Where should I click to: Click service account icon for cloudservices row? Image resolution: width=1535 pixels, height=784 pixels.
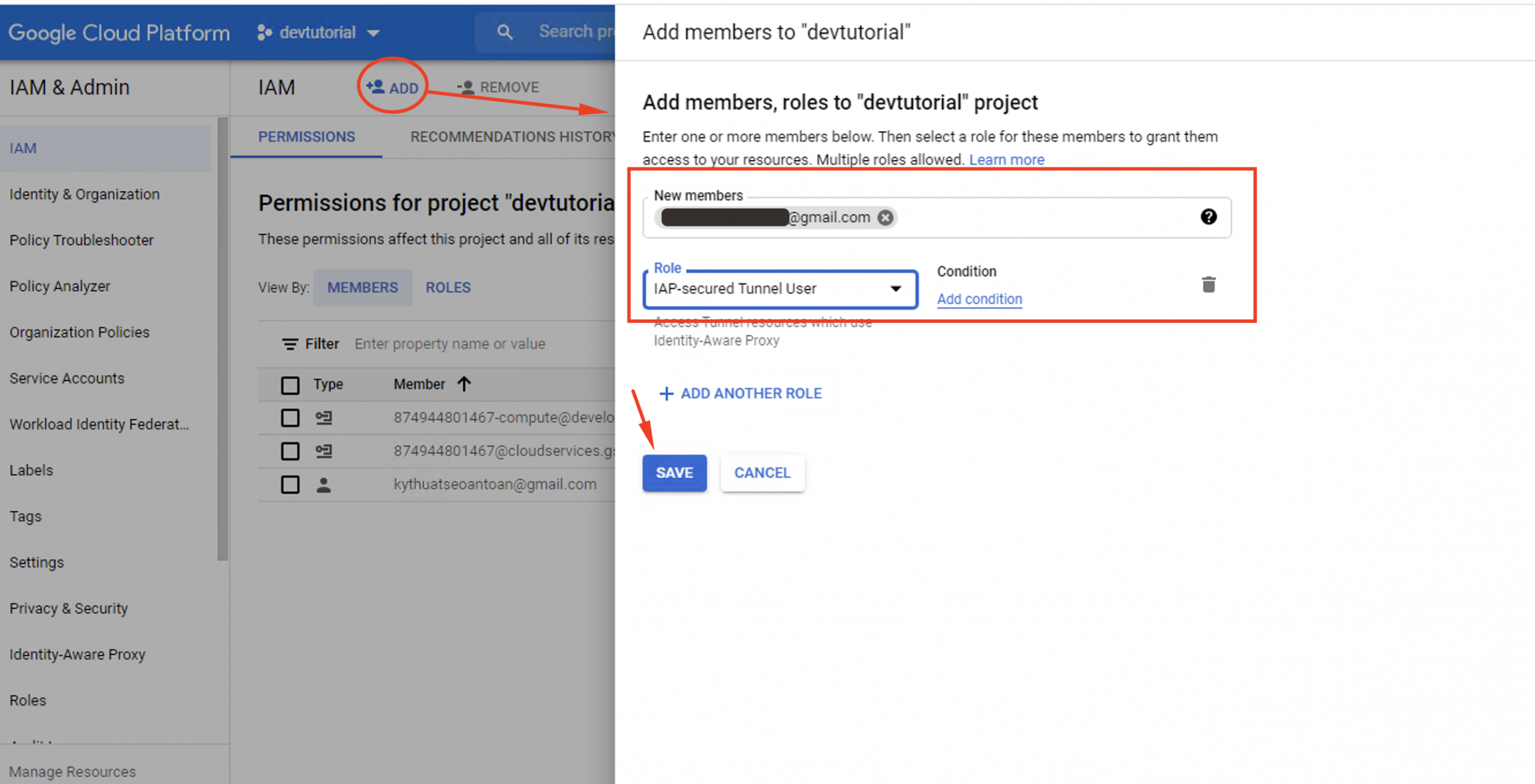click(324, 451)
